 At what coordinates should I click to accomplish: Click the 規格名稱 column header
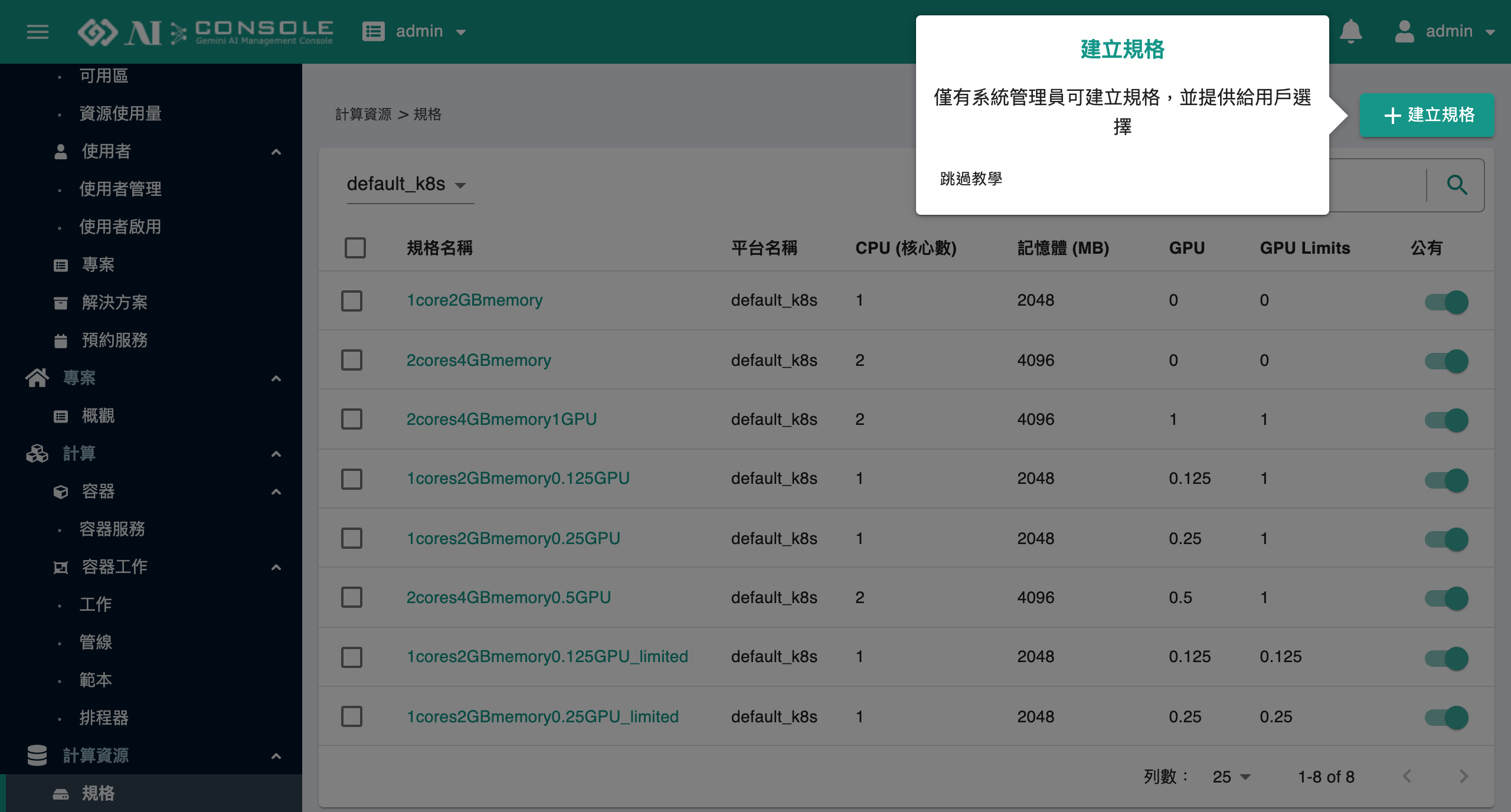pos(440,248)
